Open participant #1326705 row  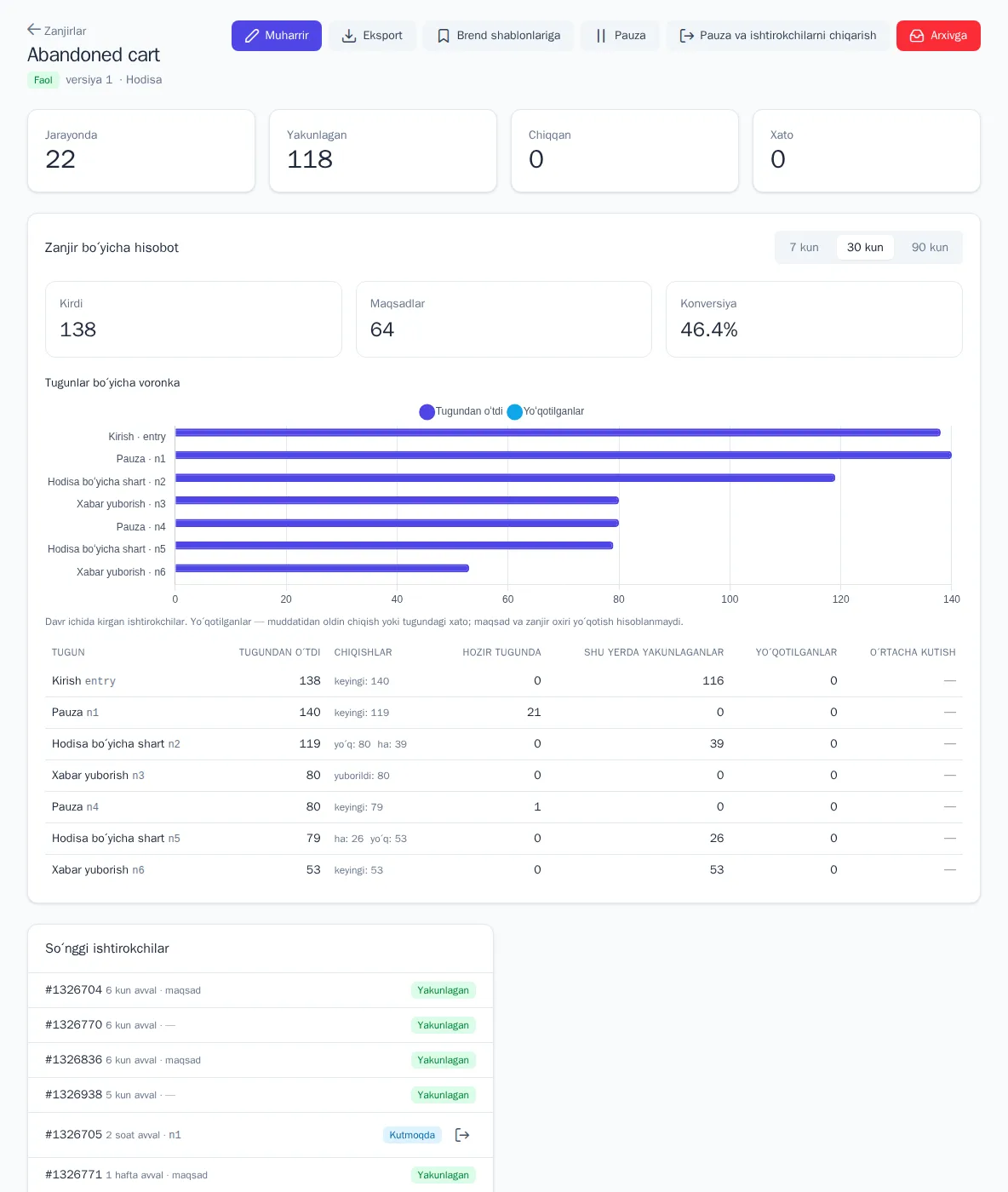[261, 1135]
